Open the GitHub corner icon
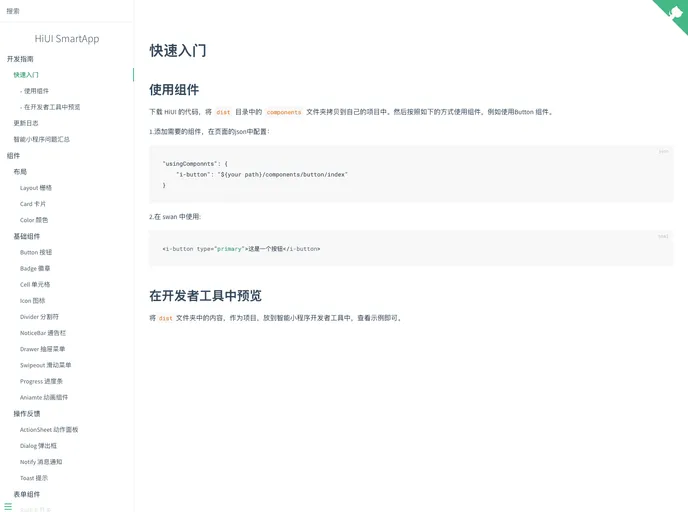688x512 pixels. [x=675, y=12]
